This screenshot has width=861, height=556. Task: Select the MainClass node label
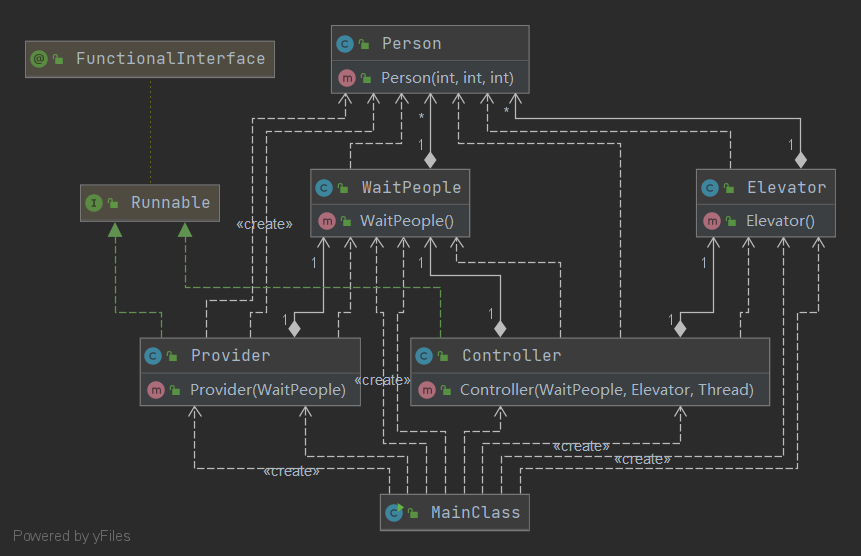[x=476, y=513]
